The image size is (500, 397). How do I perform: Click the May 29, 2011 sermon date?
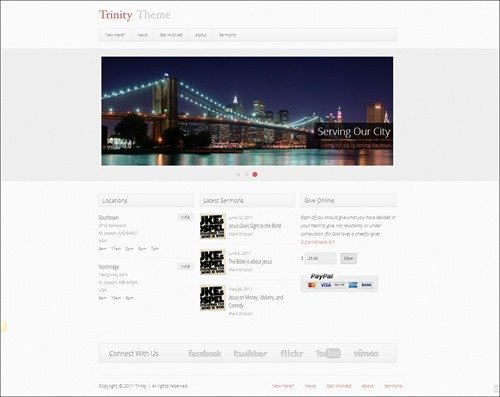click(x=240, y=289)
